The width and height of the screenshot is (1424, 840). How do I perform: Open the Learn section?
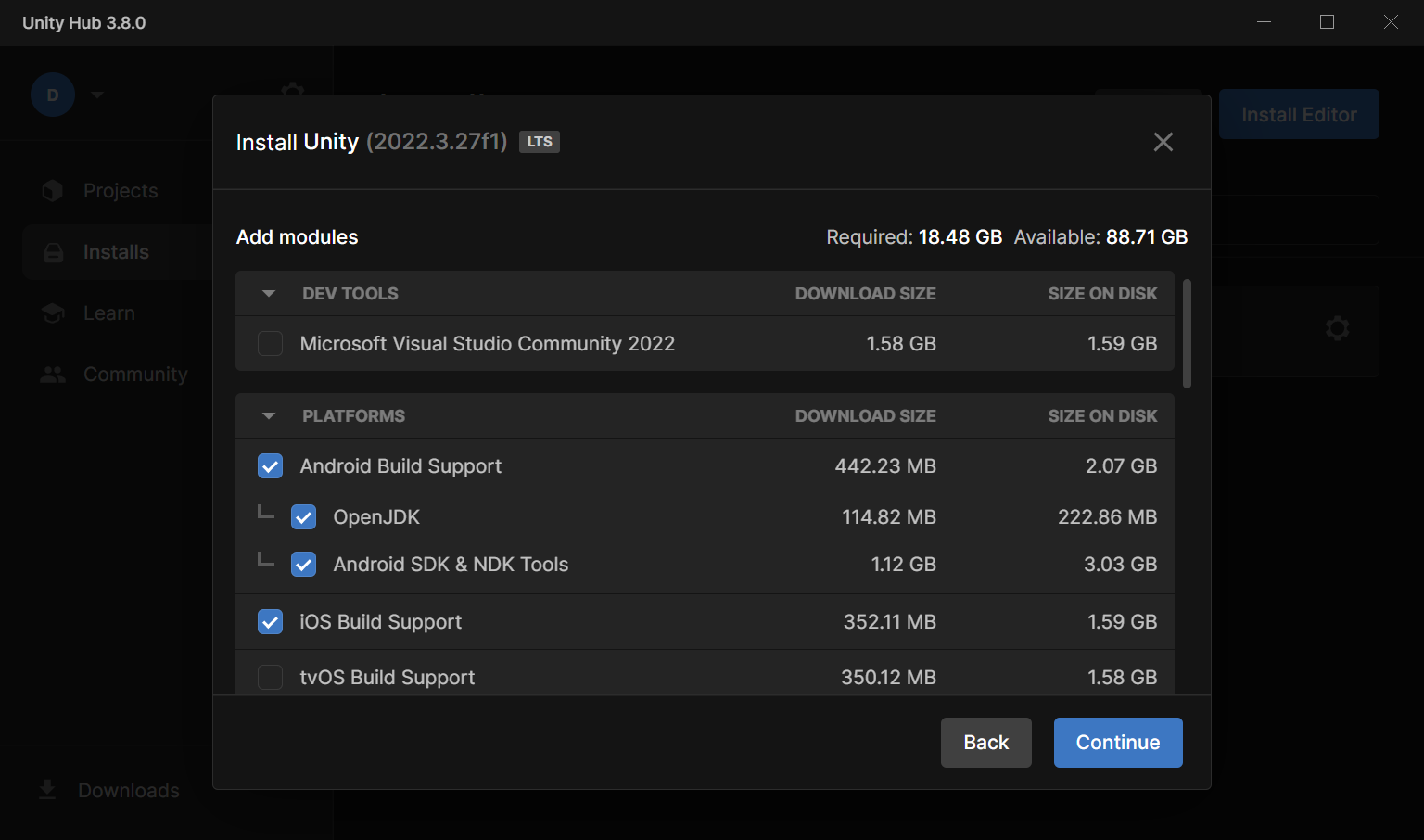click(x=109, y=313)
